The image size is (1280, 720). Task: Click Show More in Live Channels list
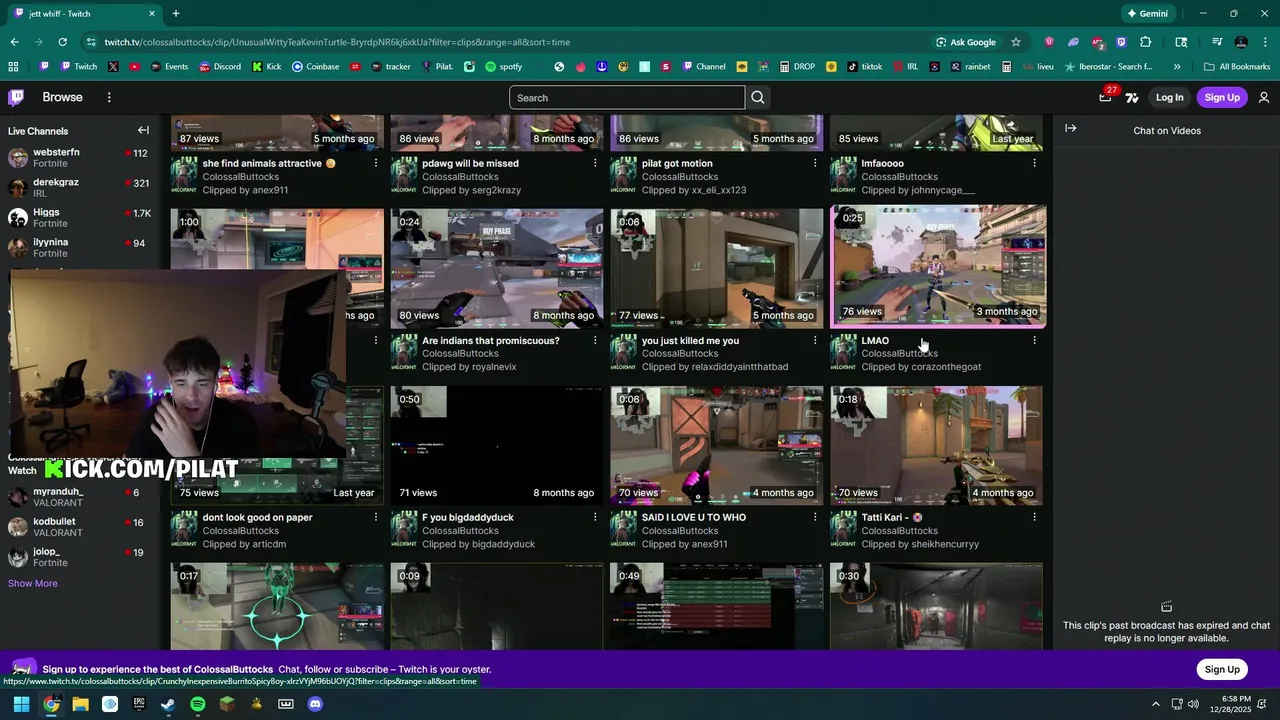[x=33, y=583]
